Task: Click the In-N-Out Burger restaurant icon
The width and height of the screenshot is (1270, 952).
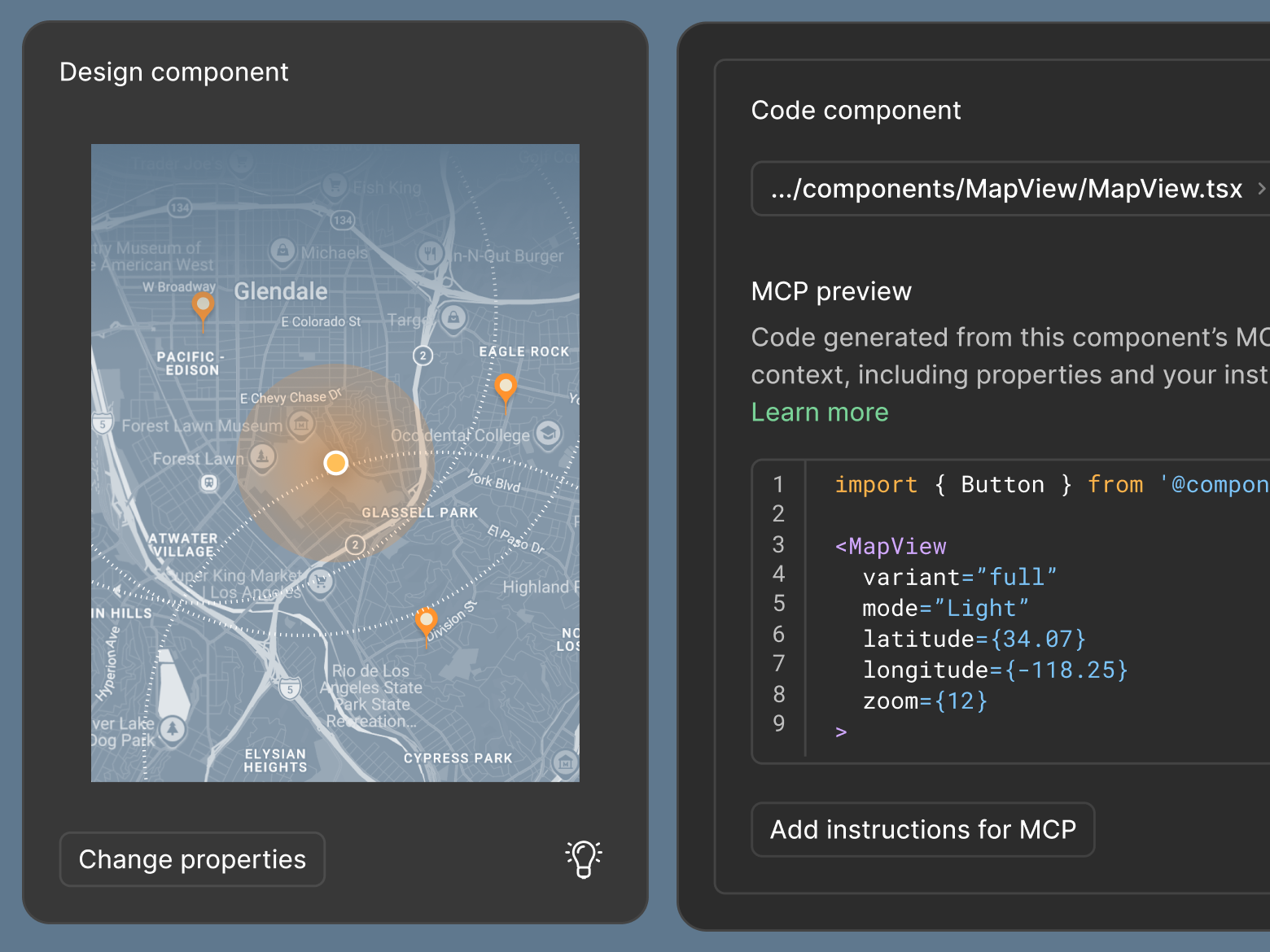Action: pos(431,254)
